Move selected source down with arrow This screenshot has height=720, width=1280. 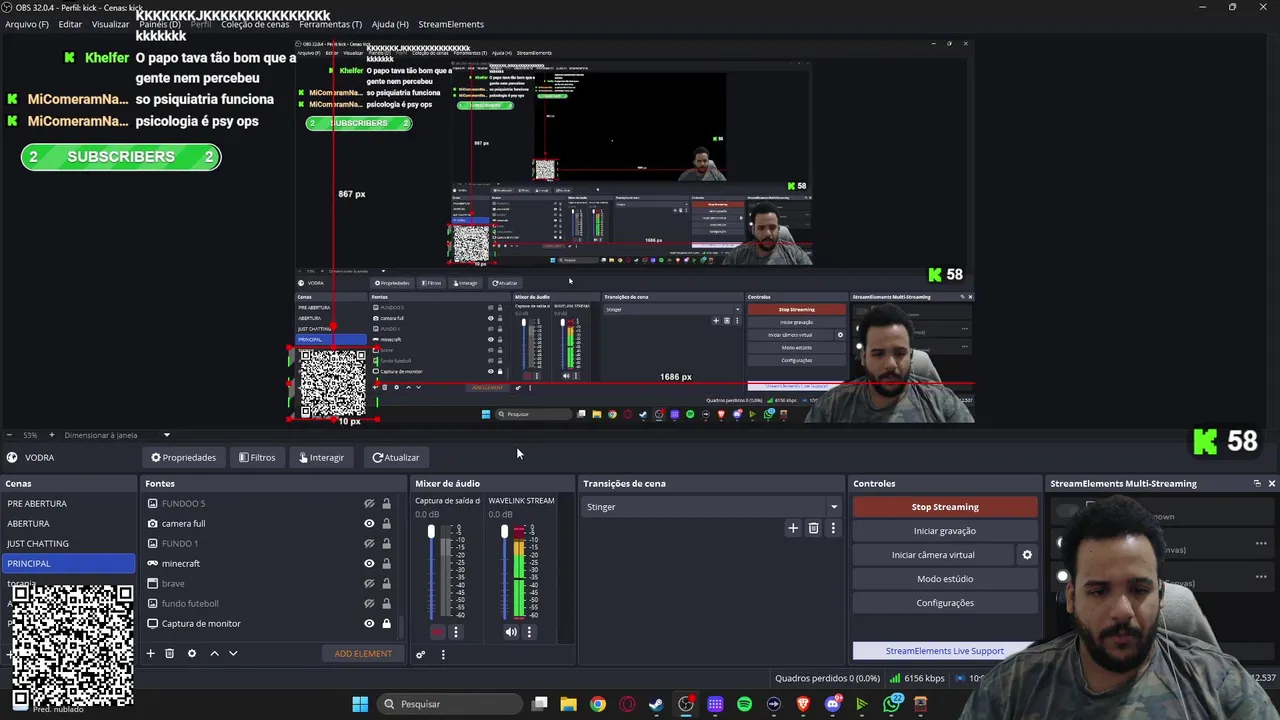[233, 653]
